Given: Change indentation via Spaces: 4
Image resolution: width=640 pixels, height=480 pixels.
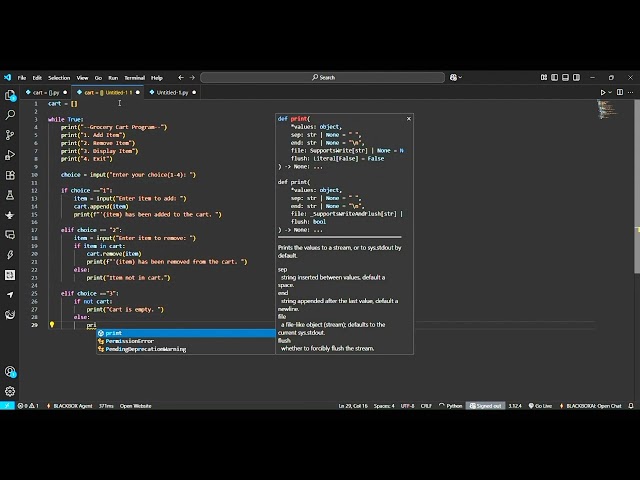Looking at the screenshot, I should (x=384, y=406).
